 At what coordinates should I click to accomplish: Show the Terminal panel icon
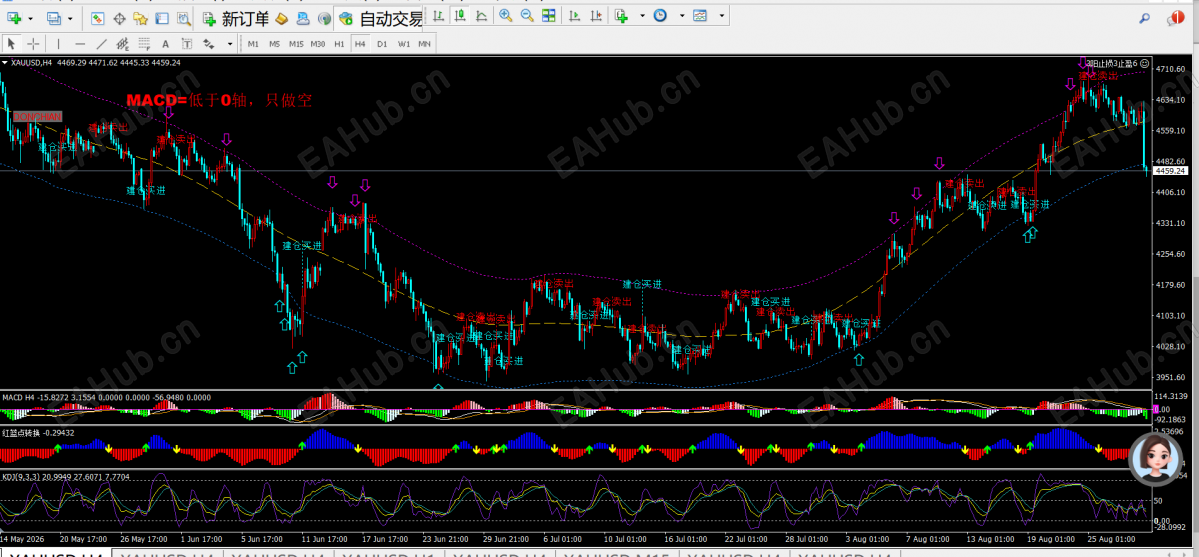(x=162, y=18)
